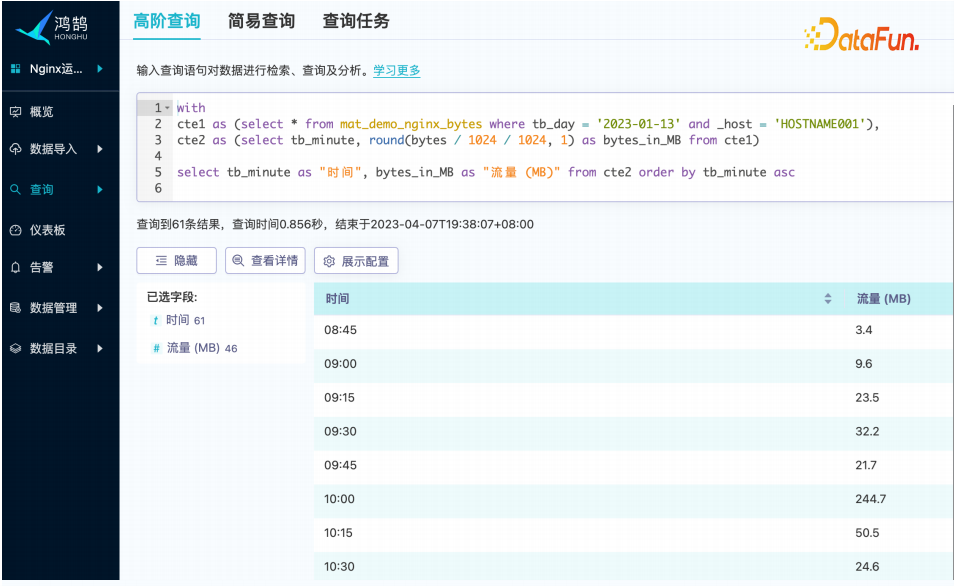Open the 学习更多 link
Image resolution: width=954 pixels, height=586 pixels.
coord(397,71)
